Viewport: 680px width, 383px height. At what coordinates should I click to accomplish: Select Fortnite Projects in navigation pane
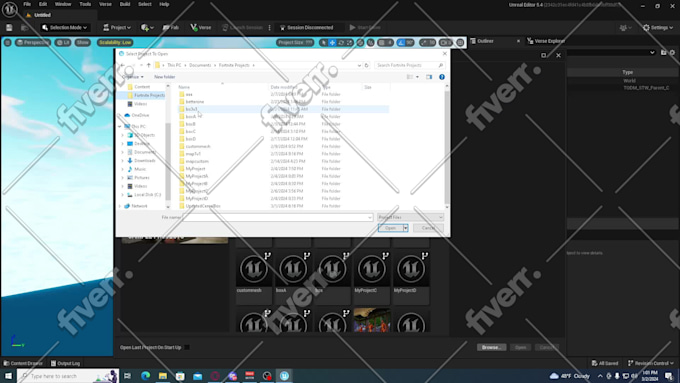146,95
